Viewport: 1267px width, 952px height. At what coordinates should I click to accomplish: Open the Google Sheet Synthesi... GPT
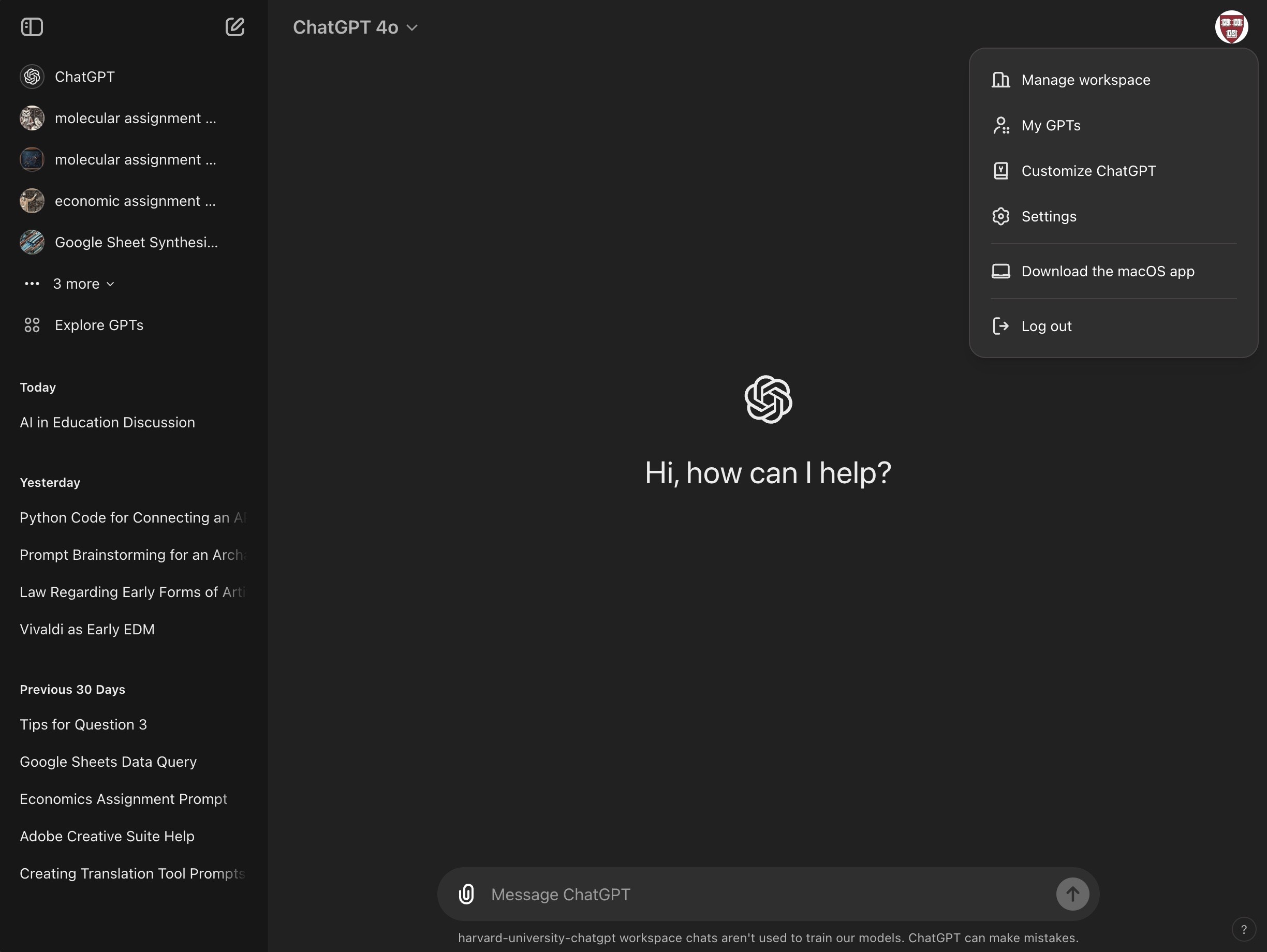pyautogui.click(x=136, y=242)
